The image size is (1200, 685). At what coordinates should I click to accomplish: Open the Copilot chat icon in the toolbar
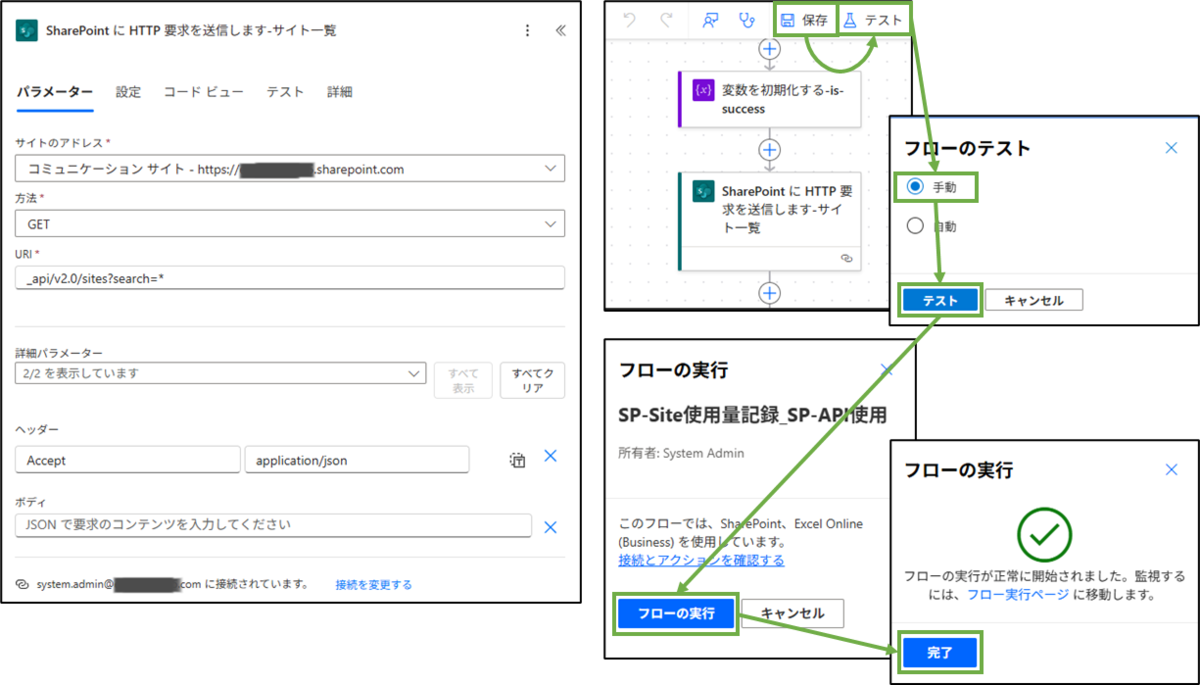tap(711, 19)
